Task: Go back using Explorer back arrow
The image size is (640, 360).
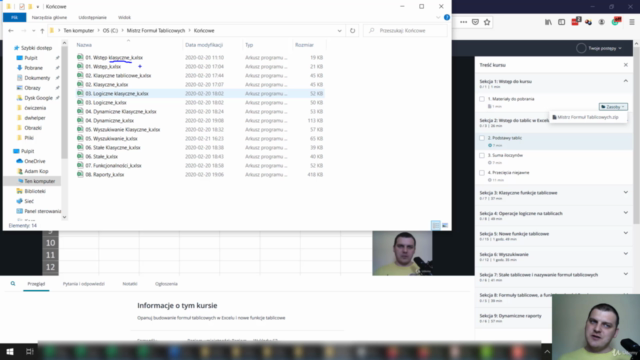Action: (11, 31)
